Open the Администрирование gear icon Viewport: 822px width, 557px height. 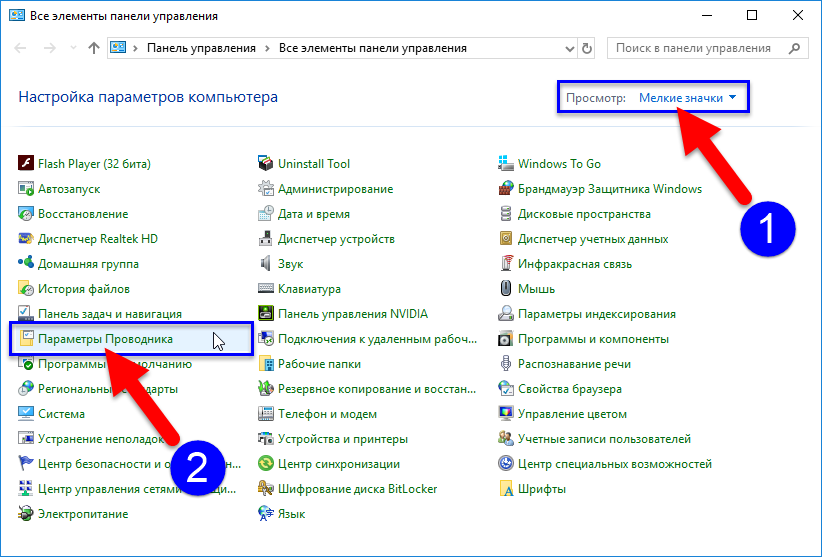coord(266,189)
